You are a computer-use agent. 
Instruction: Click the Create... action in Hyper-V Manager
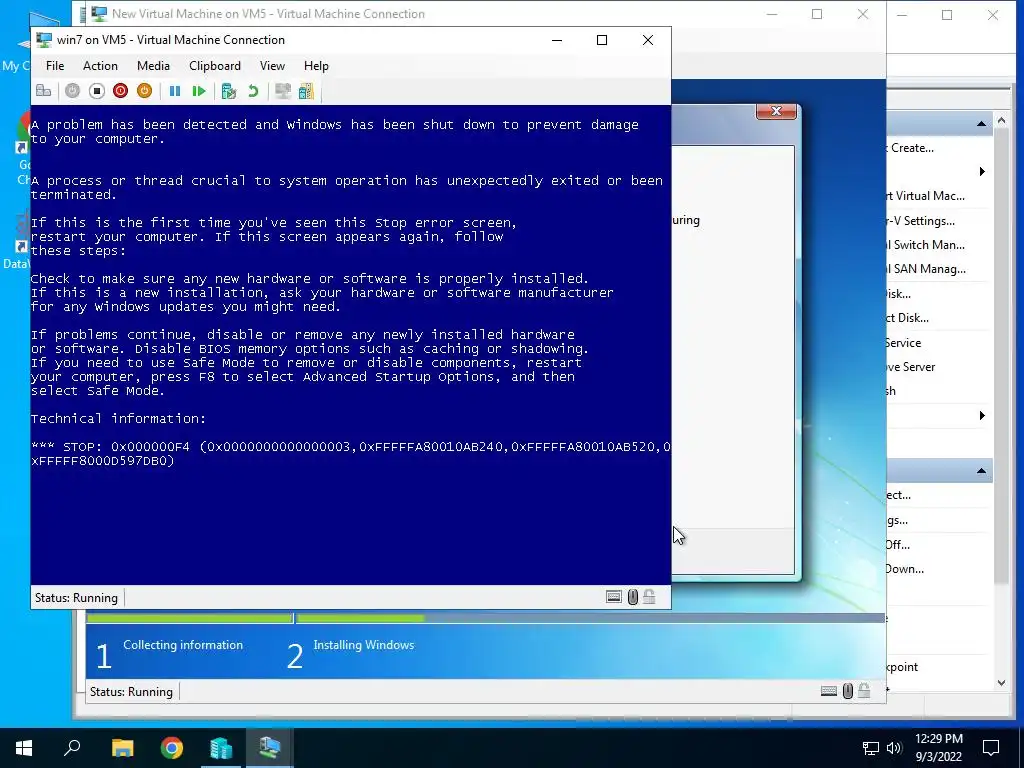(912, 148)
